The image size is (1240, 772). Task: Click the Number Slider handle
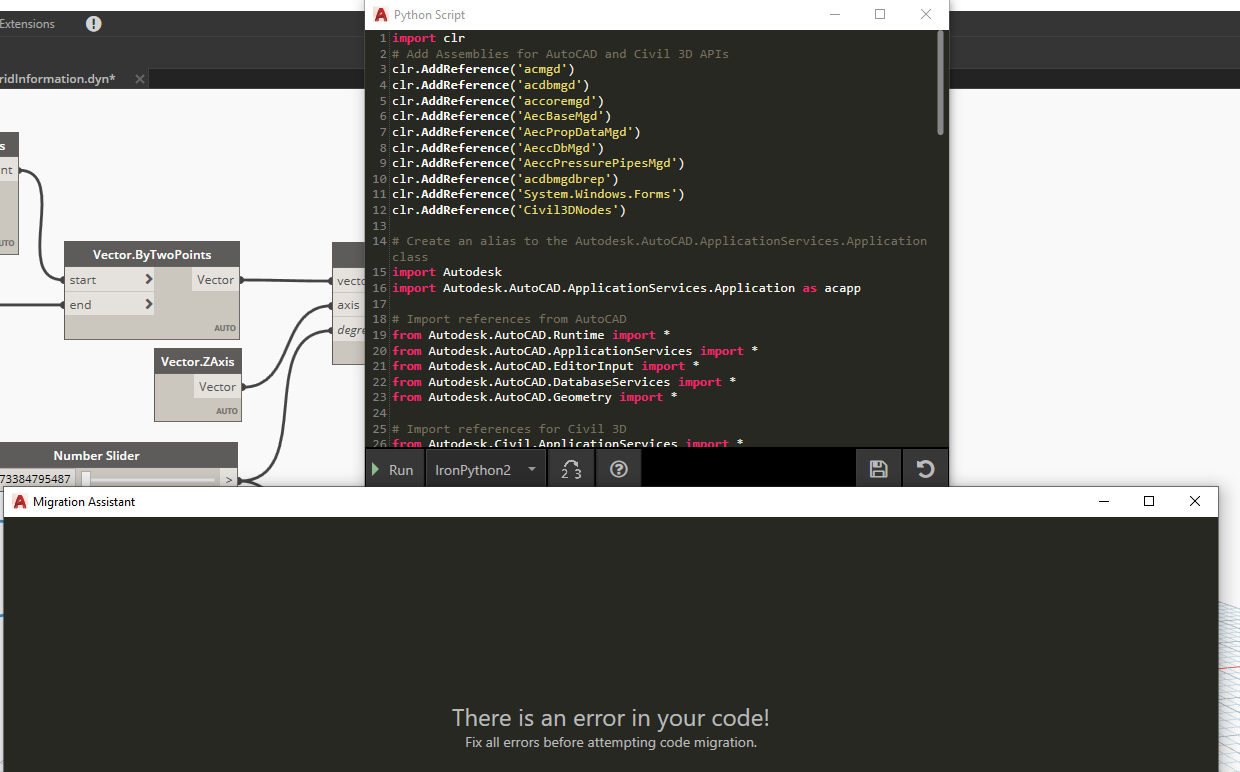point(86,480)
